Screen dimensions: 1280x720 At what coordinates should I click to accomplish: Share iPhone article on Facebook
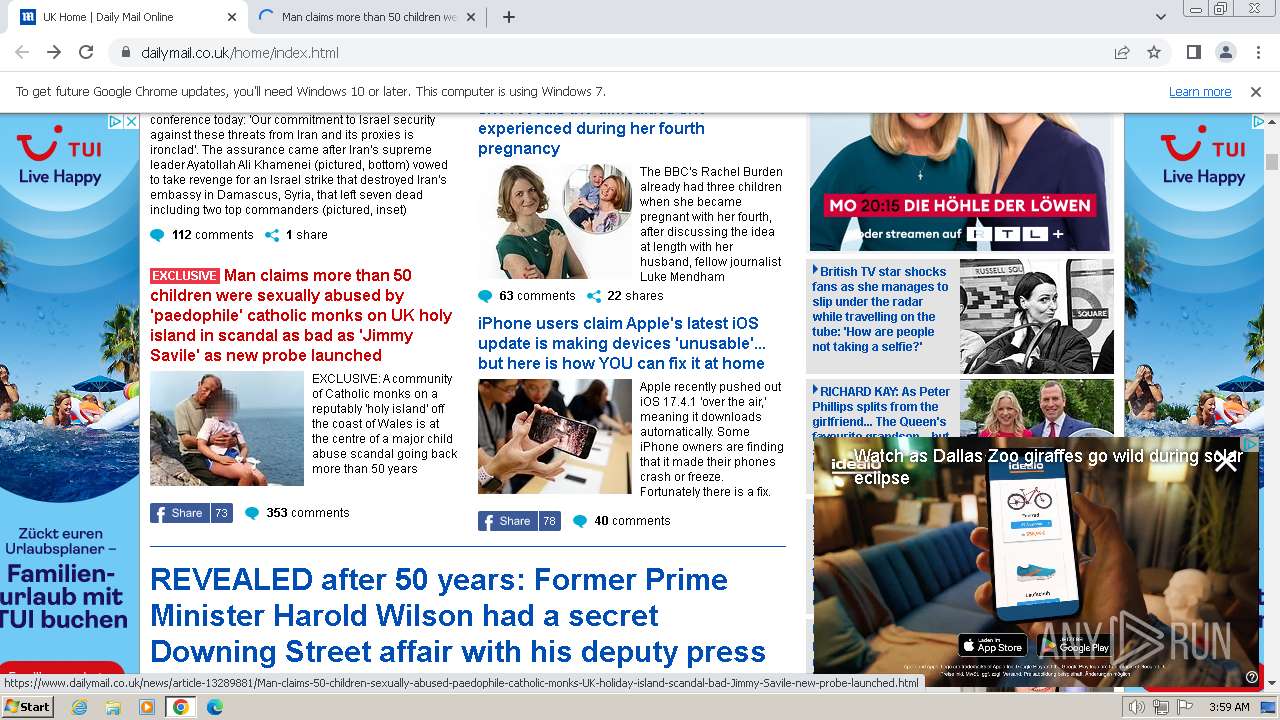tap(519, 521)
